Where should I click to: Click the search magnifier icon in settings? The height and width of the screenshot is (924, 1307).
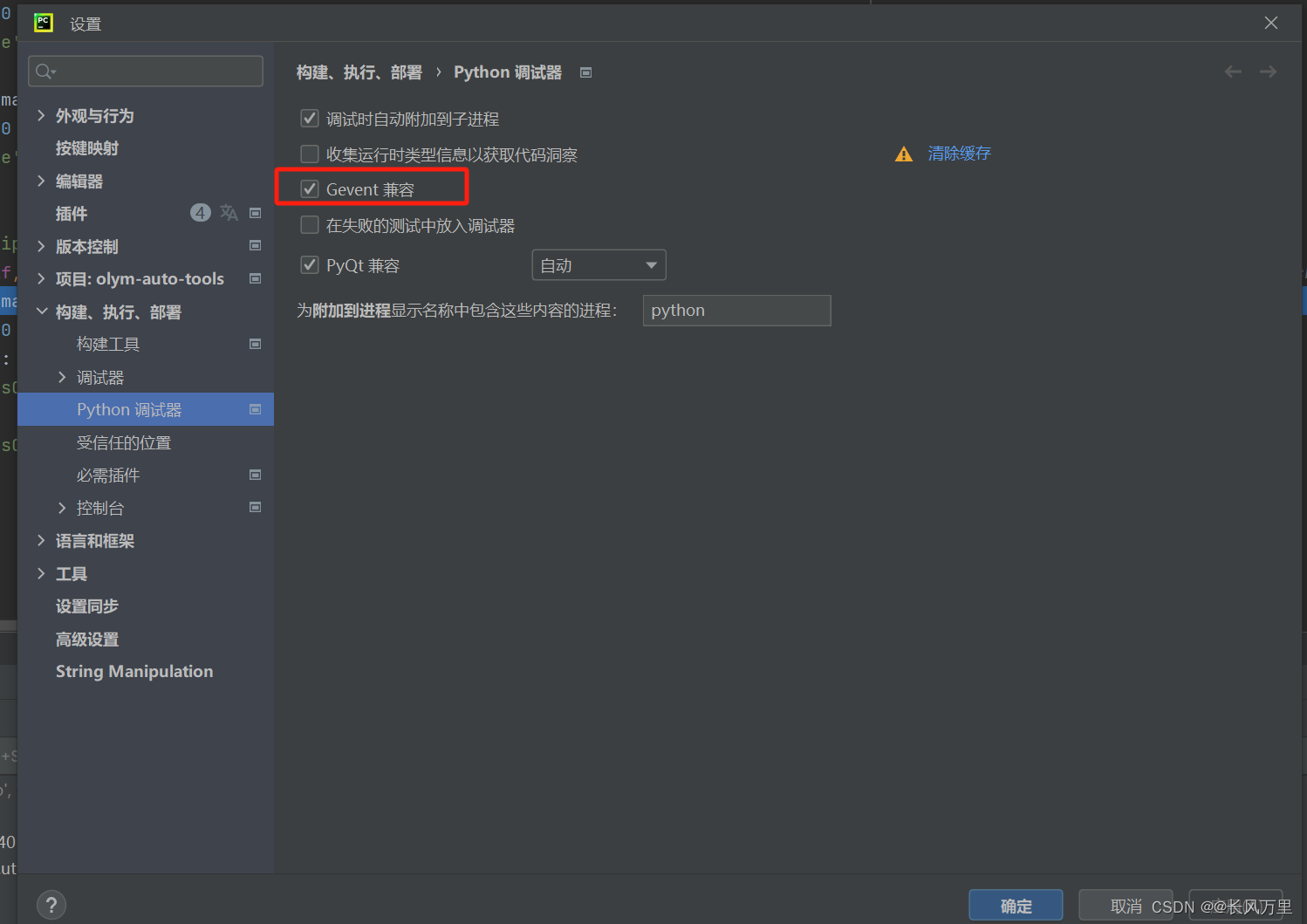[45, 72]
